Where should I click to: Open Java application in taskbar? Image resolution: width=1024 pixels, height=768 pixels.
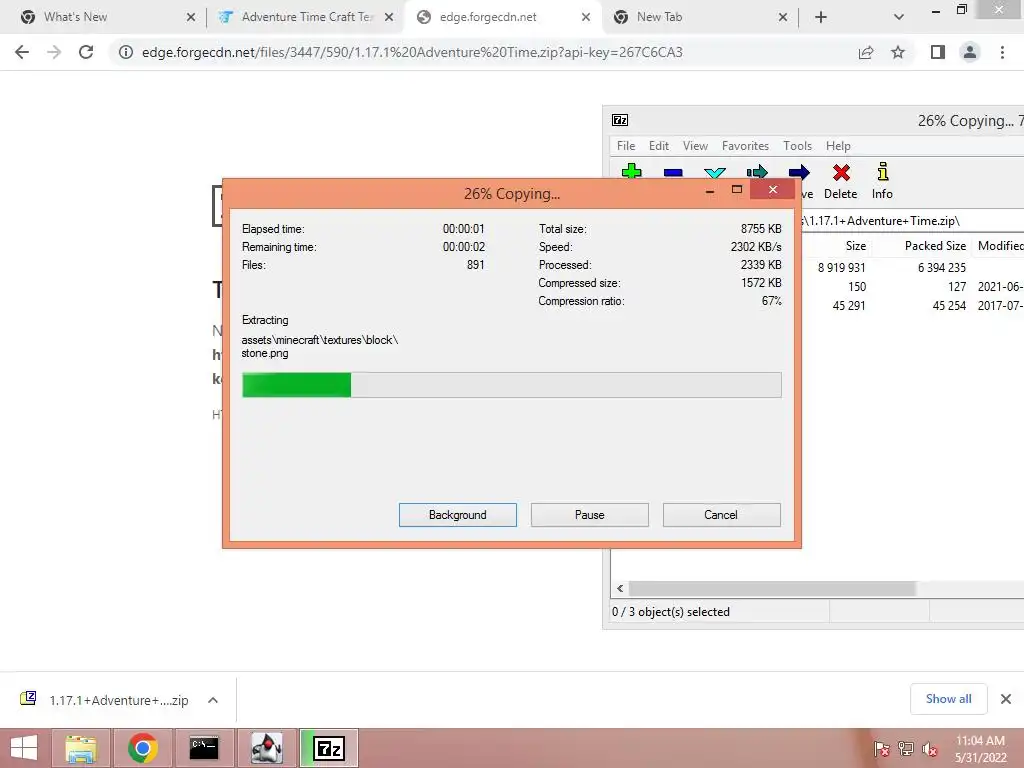[x=266, y=748]
